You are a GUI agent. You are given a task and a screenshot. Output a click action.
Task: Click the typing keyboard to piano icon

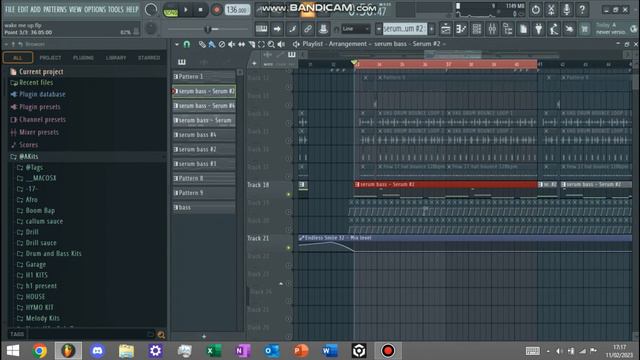261,29
